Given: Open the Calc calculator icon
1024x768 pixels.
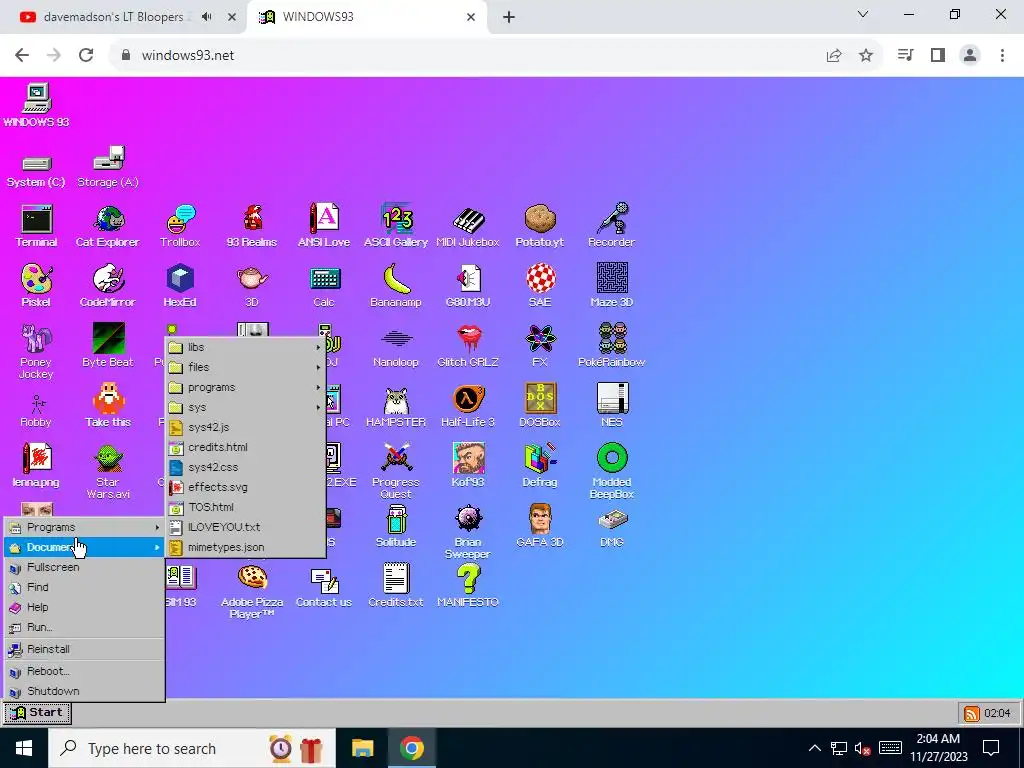Looking at the screenshot, I should tap(324, 285).
